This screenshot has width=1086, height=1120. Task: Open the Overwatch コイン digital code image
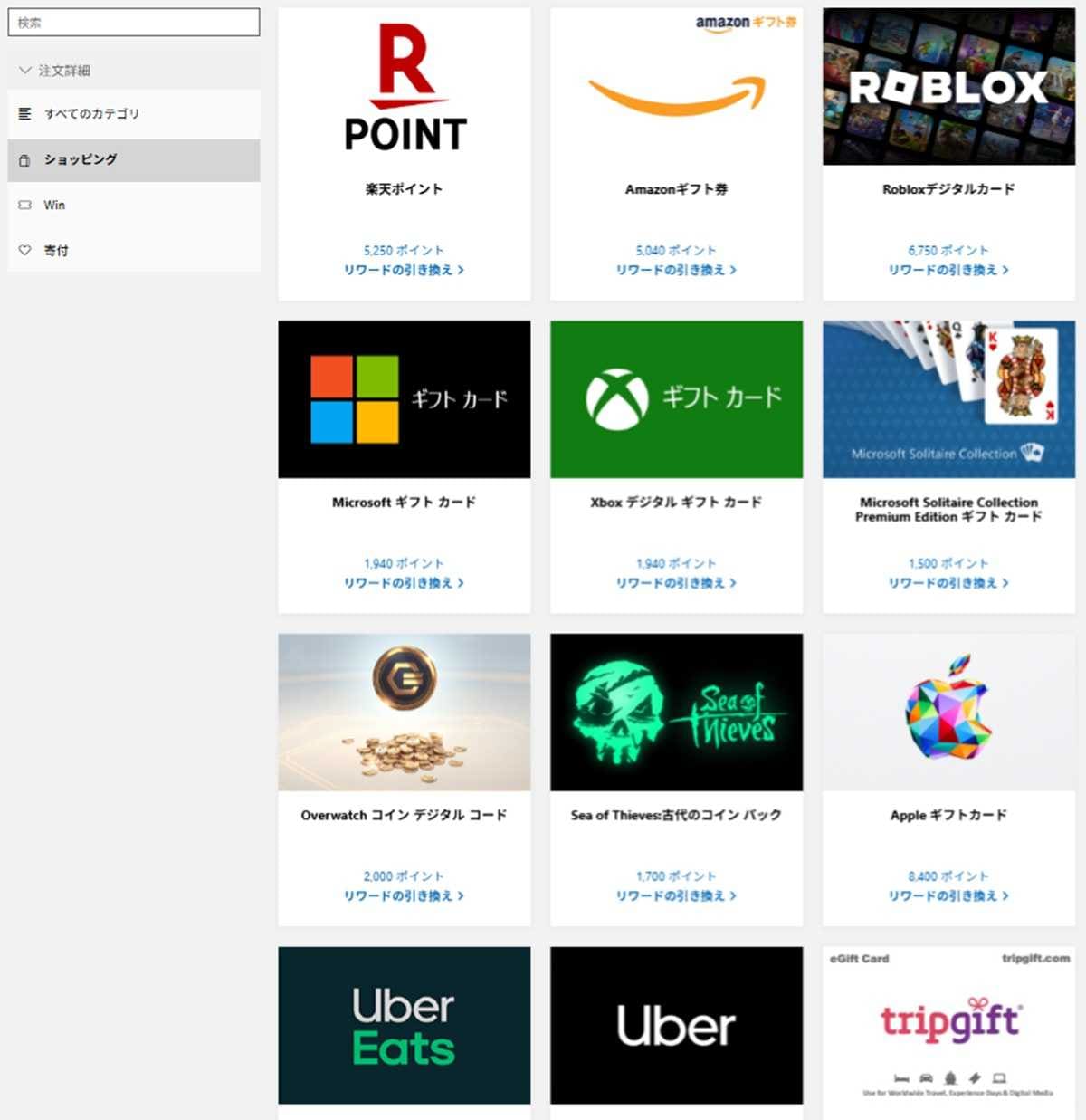(x=404, y=712)
